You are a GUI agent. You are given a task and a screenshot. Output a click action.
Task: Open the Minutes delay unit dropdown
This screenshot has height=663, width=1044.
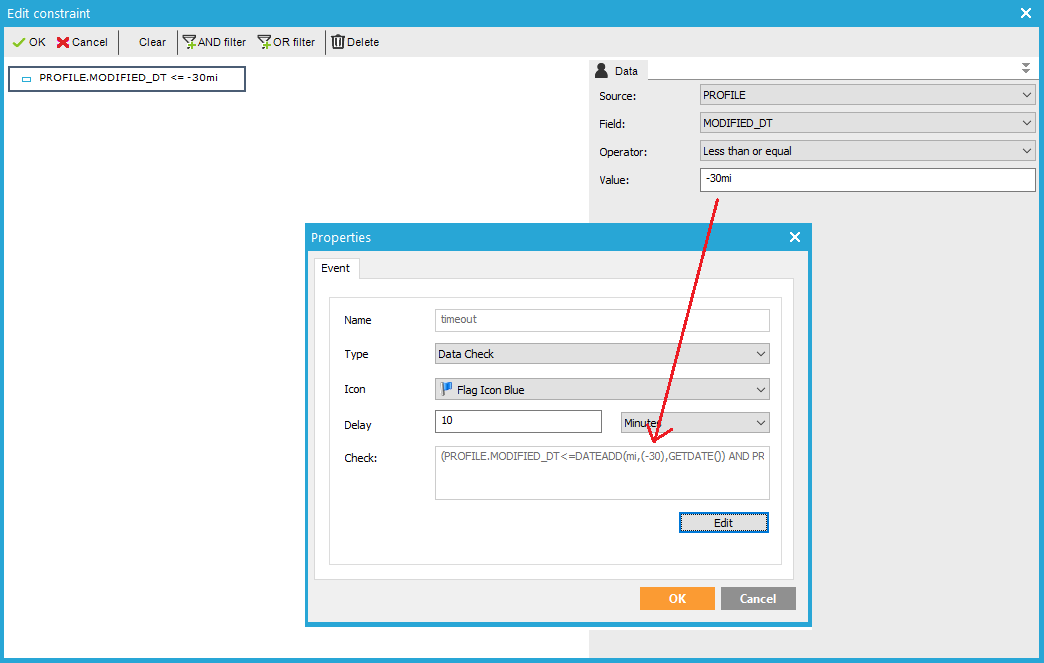[695, 422]
